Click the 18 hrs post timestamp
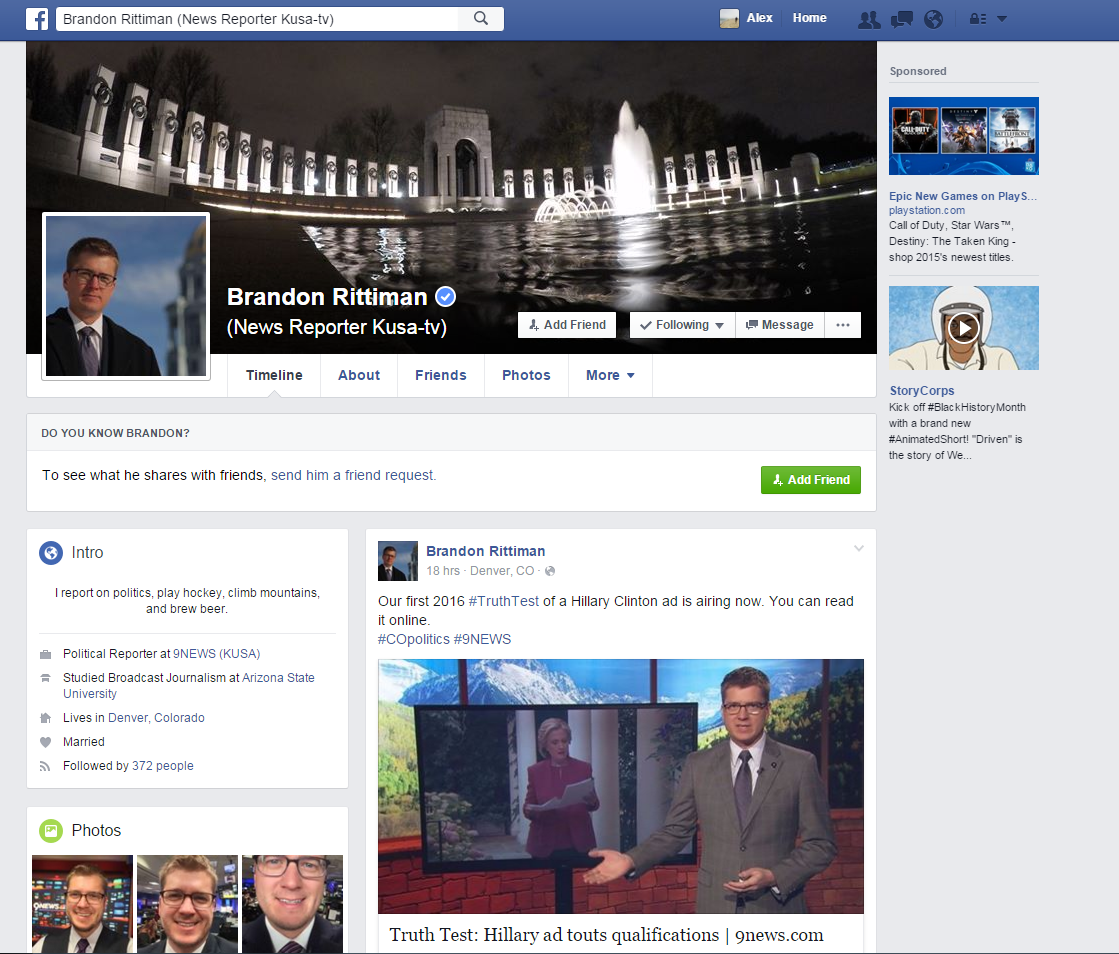The height and width of the screenshot is (954, 1119). pyautogui.click(x=442, y=571)
